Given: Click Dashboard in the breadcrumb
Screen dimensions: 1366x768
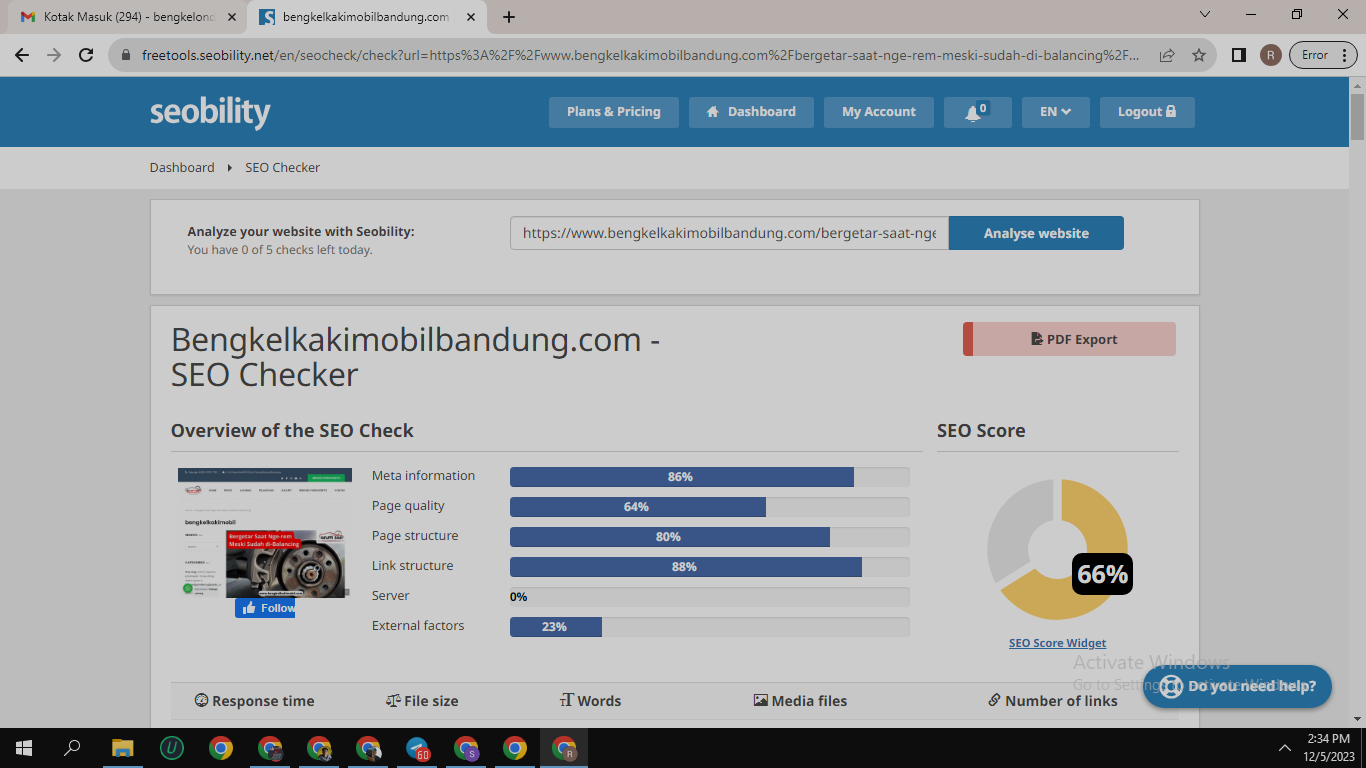Looking at the screenshot, I should point(182,167).
